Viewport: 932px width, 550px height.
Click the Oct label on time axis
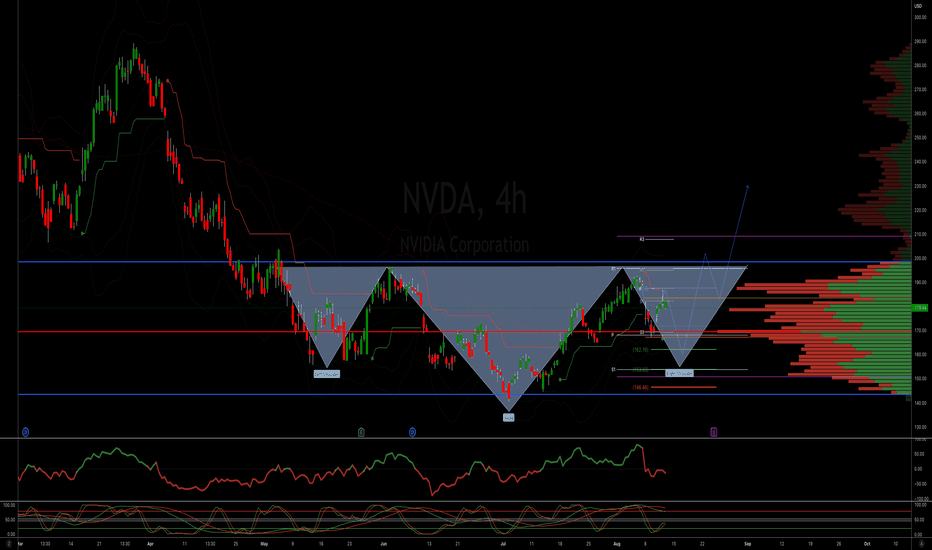click(x=867, y=543)
